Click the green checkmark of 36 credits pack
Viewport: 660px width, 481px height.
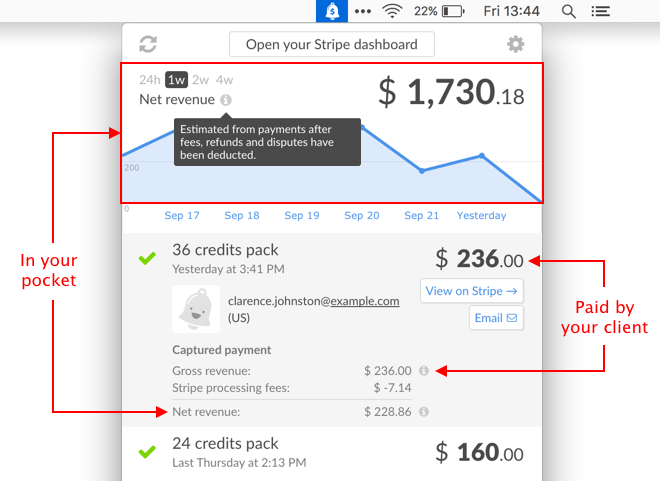[147, 258]
